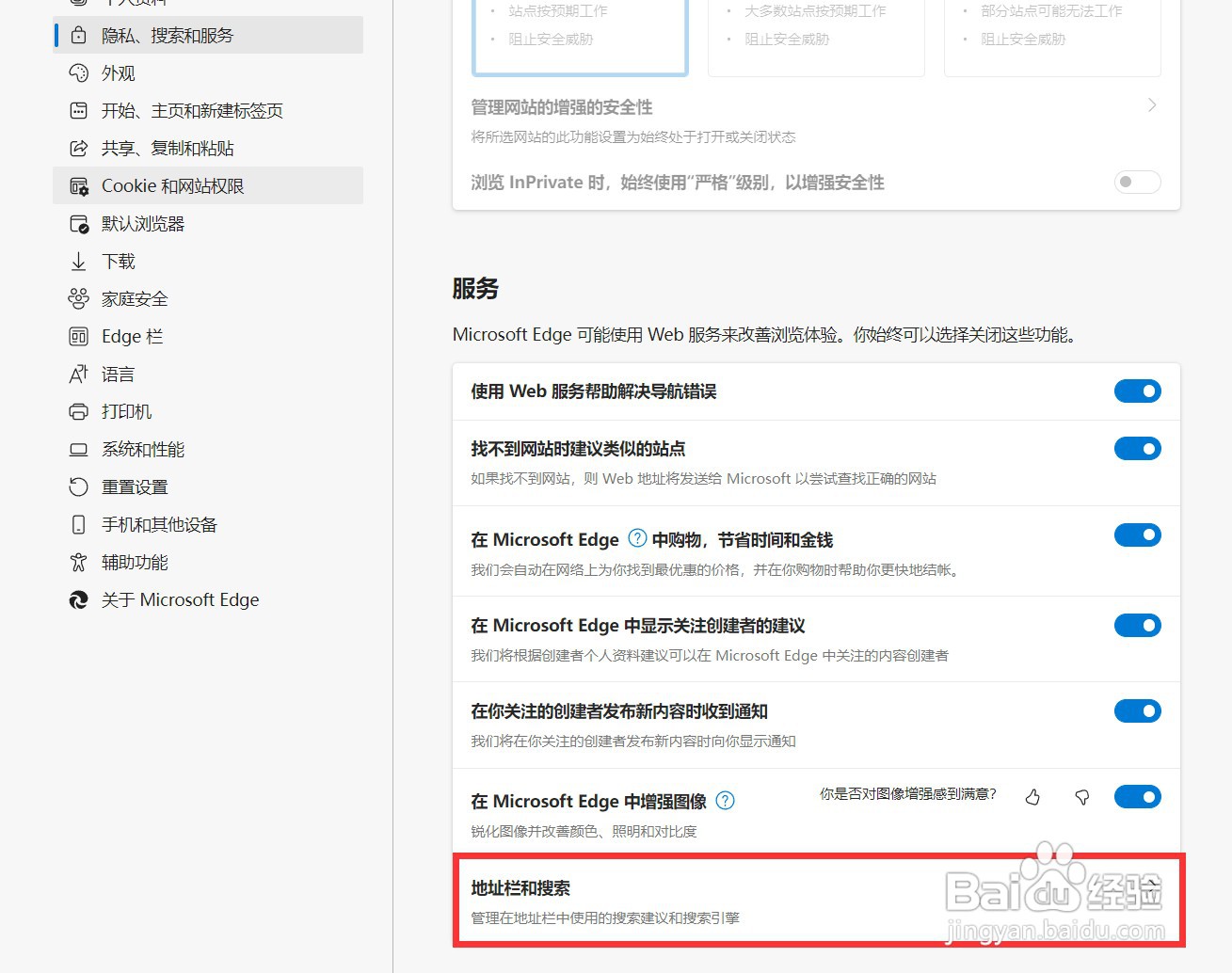Click the 下载 settings icon
The width and height of the screenshot is (1232, 973).
(79, 261)
